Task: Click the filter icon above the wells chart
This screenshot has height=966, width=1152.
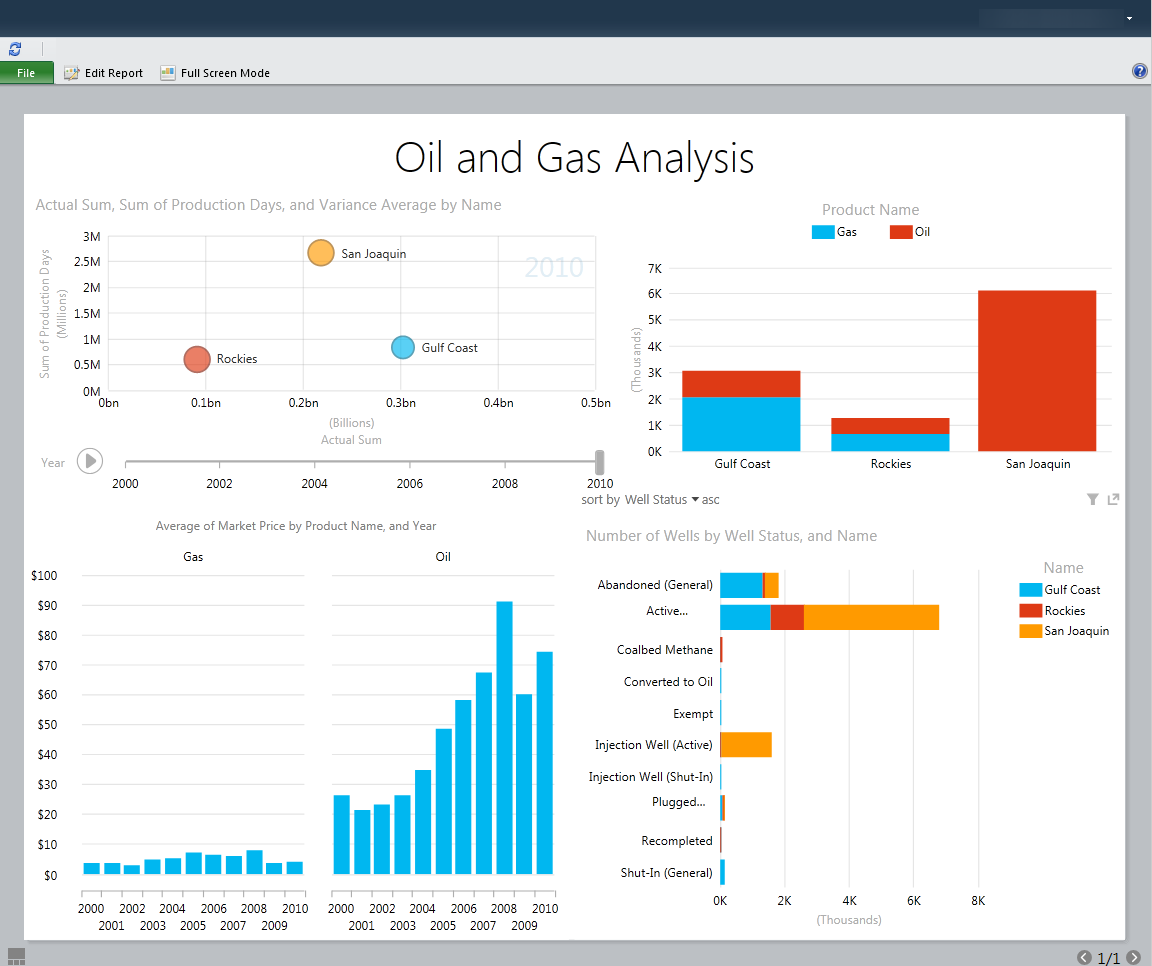Action: click(1093, 499)
